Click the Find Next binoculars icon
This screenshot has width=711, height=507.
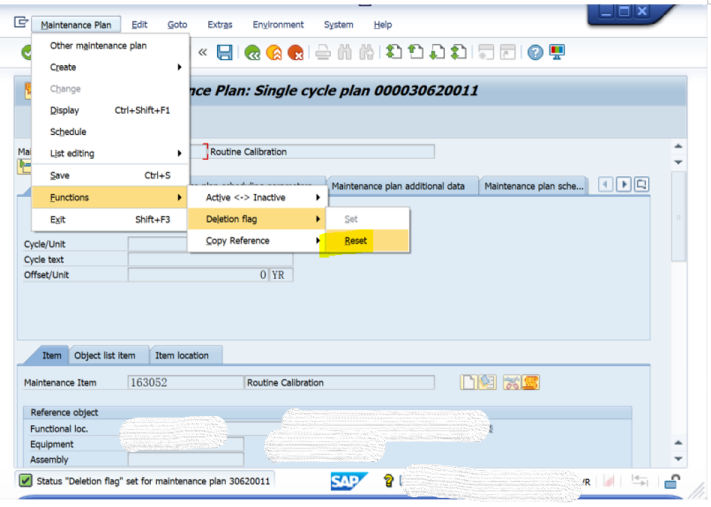(366, 53)
